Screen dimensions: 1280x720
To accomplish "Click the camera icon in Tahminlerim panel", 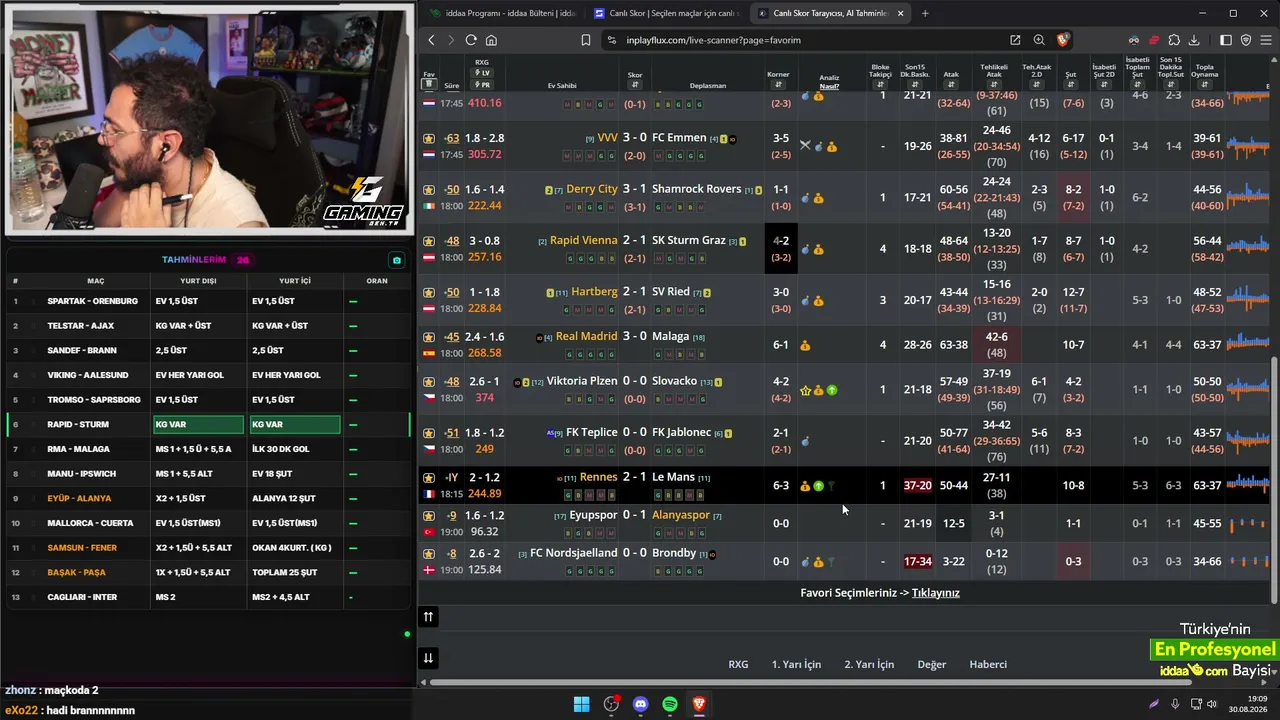I will coord(397,260).
